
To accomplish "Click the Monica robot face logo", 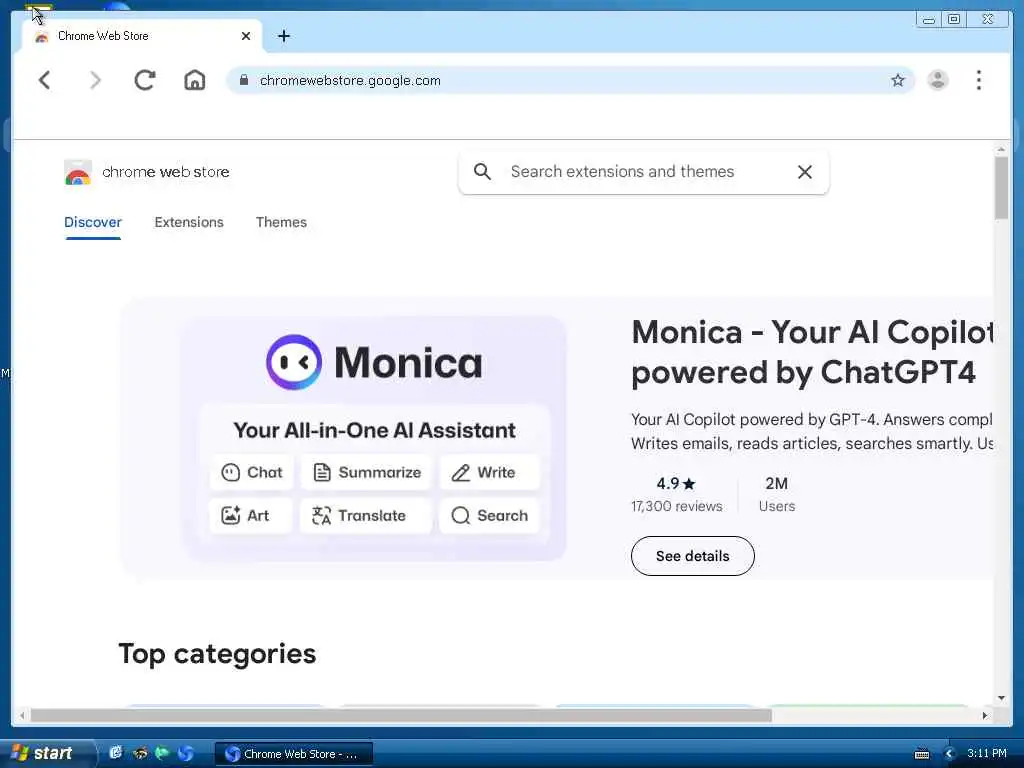I will (x=294, y=362).
